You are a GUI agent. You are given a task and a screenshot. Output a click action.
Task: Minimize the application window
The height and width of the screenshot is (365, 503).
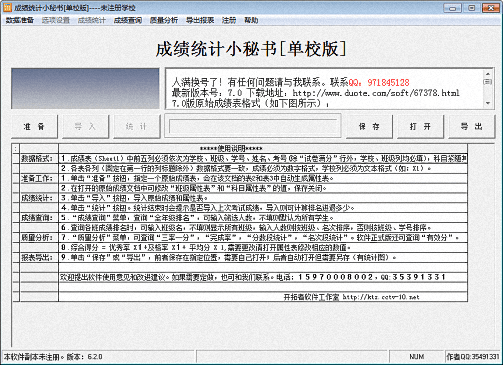tap(452, 8)
